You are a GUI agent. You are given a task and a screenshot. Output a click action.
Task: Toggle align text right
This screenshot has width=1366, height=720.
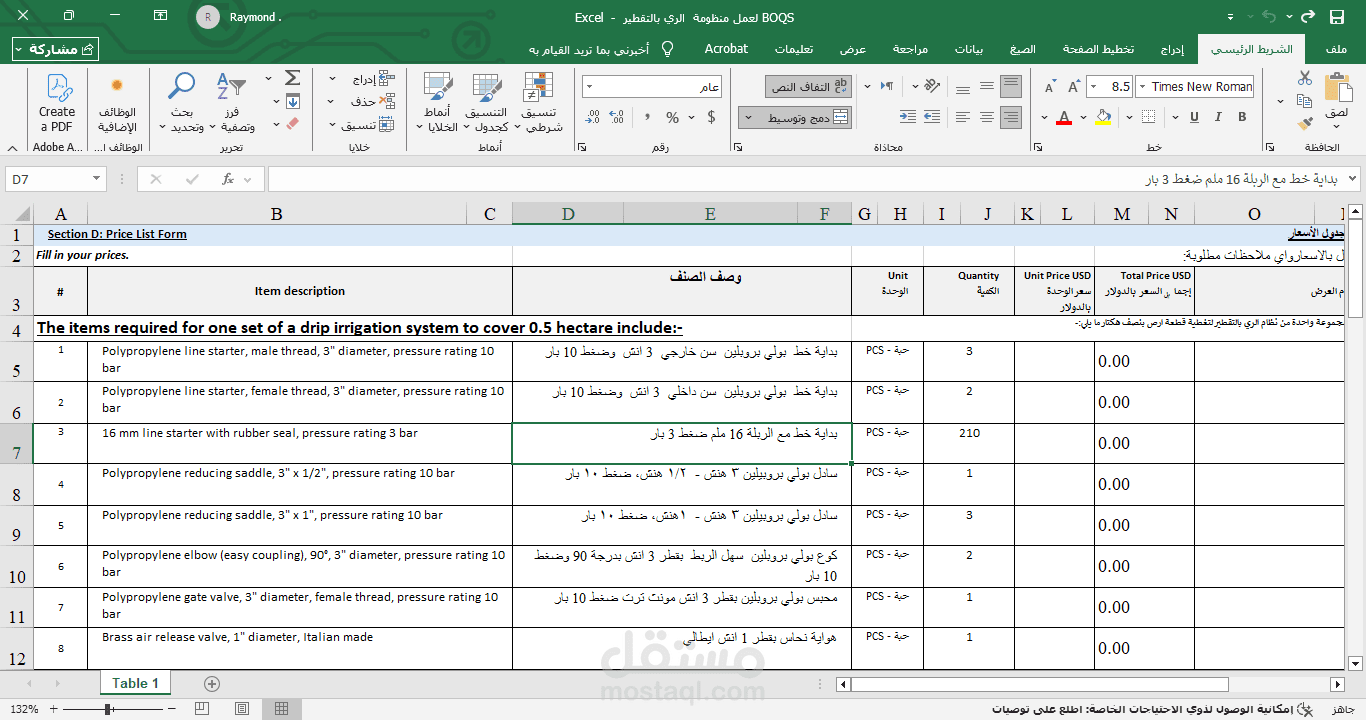[x=1010, y=117]
